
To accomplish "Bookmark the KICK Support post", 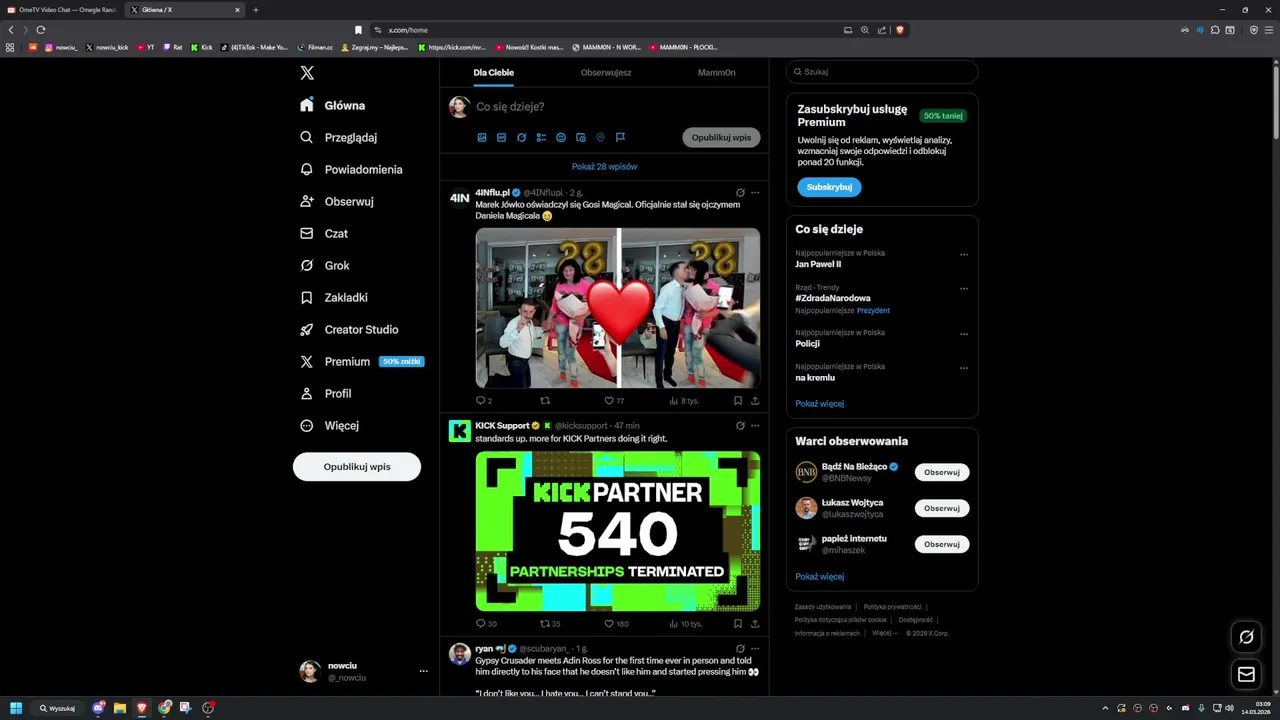I will click(x=738, y=624).
